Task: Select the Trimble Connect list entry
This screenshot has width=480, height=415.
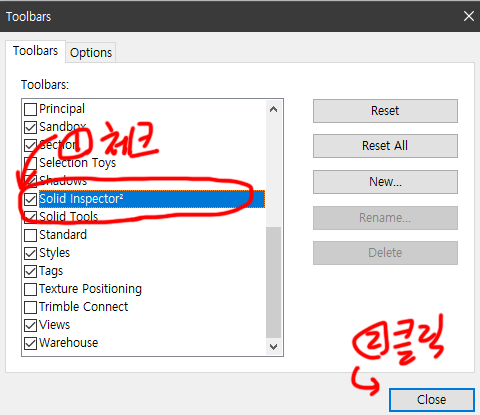Action: 83,307
